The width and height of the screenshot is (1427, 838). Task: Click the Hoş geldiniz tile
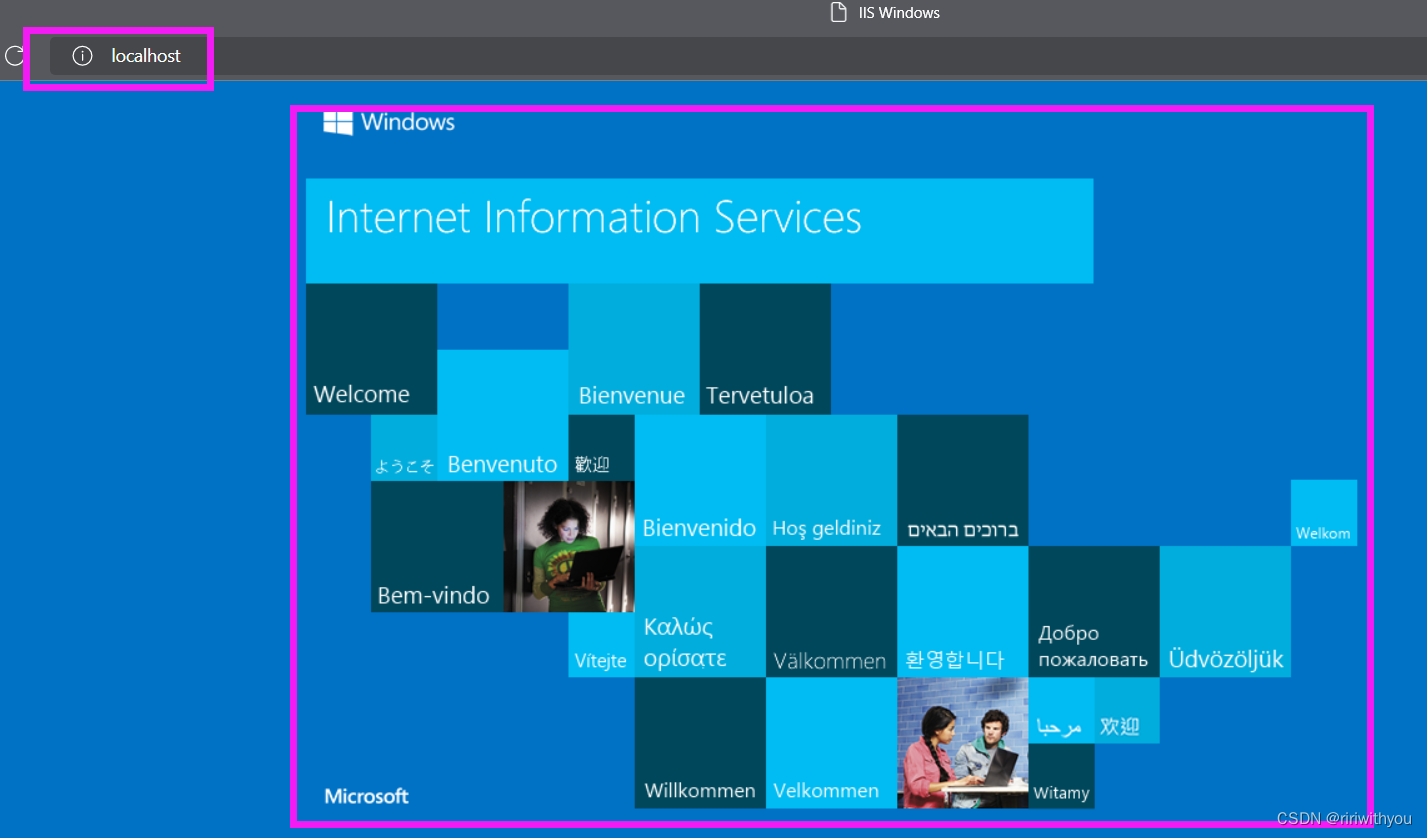click(831, 480)
